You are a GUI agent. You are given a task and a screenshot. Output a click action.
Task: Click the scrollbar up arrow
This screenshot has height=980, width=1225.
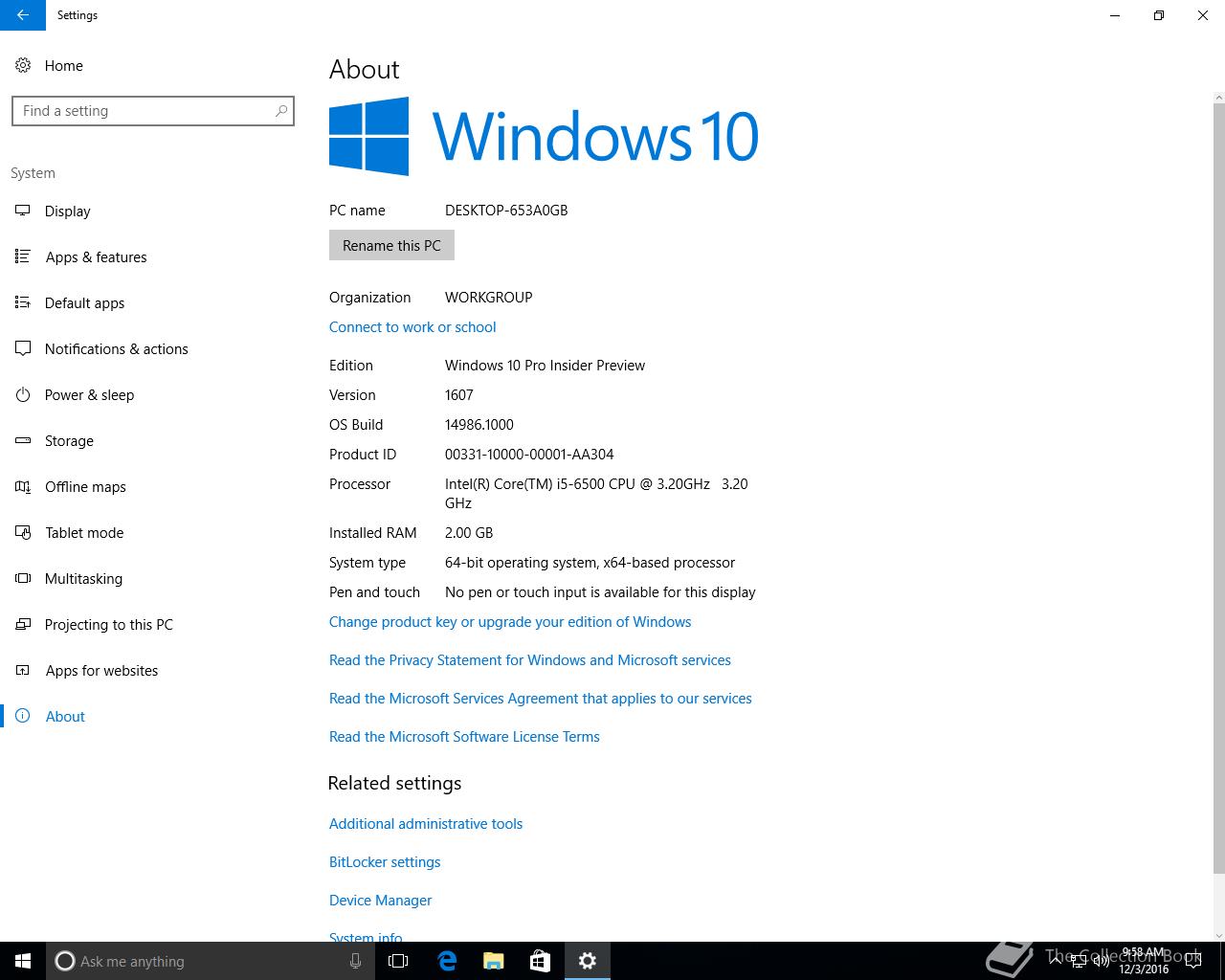pos(1218,98)
